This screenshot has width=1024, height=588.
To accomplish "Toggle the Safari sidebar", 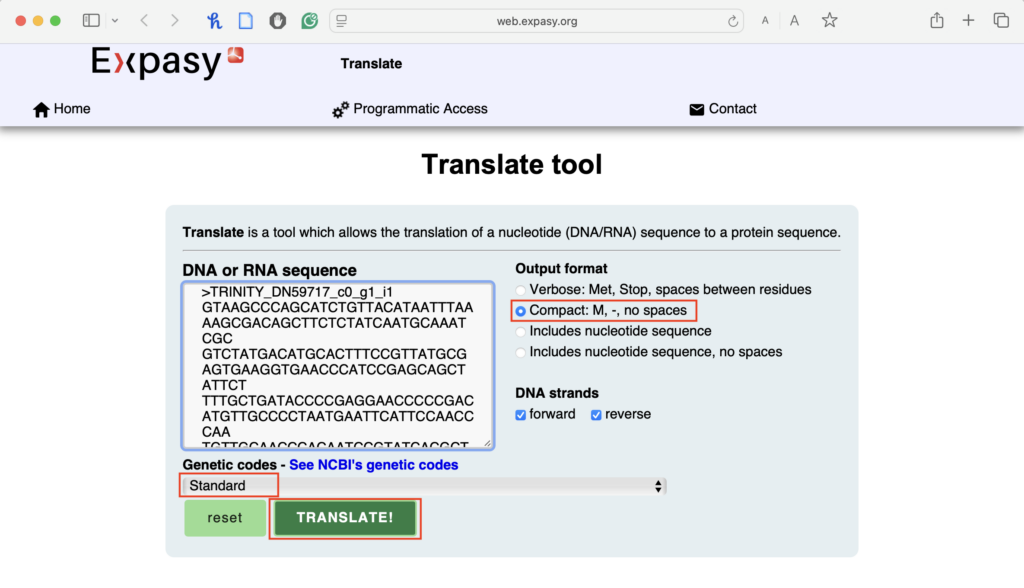I will [91, 20].
